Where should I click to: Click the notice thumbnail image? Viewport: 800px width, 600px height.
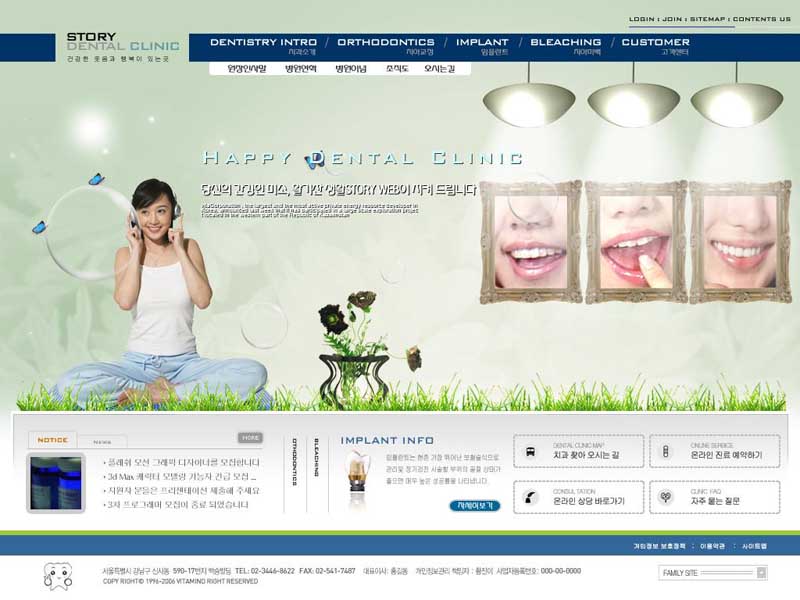[56, 483]
